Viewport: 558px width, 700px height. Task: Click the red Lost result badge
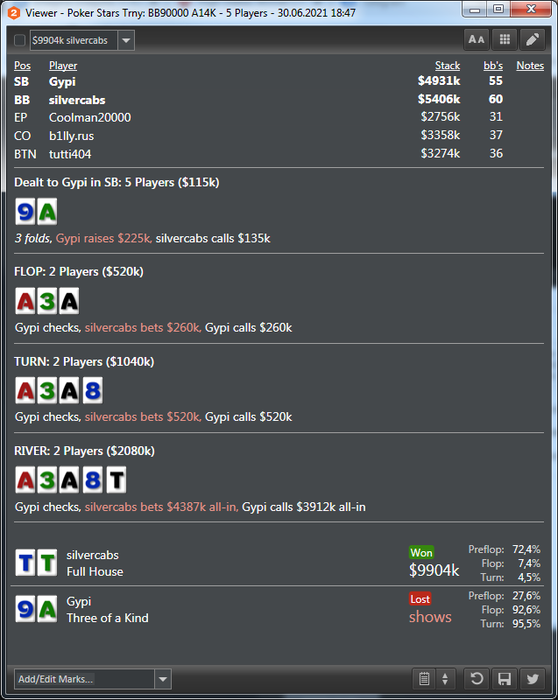click(420, 599)
